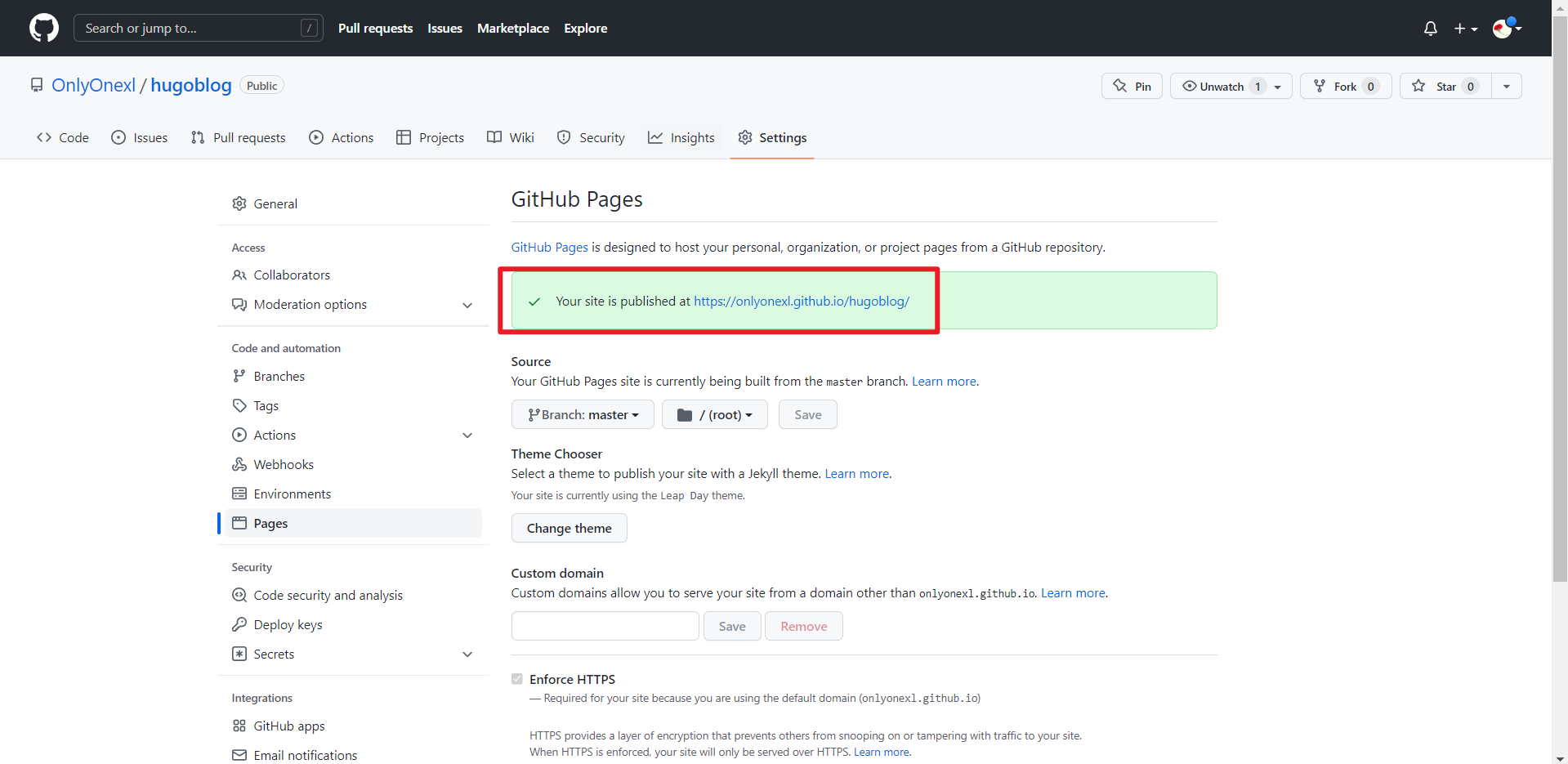Expand the Secrets sidebar section

467,655
